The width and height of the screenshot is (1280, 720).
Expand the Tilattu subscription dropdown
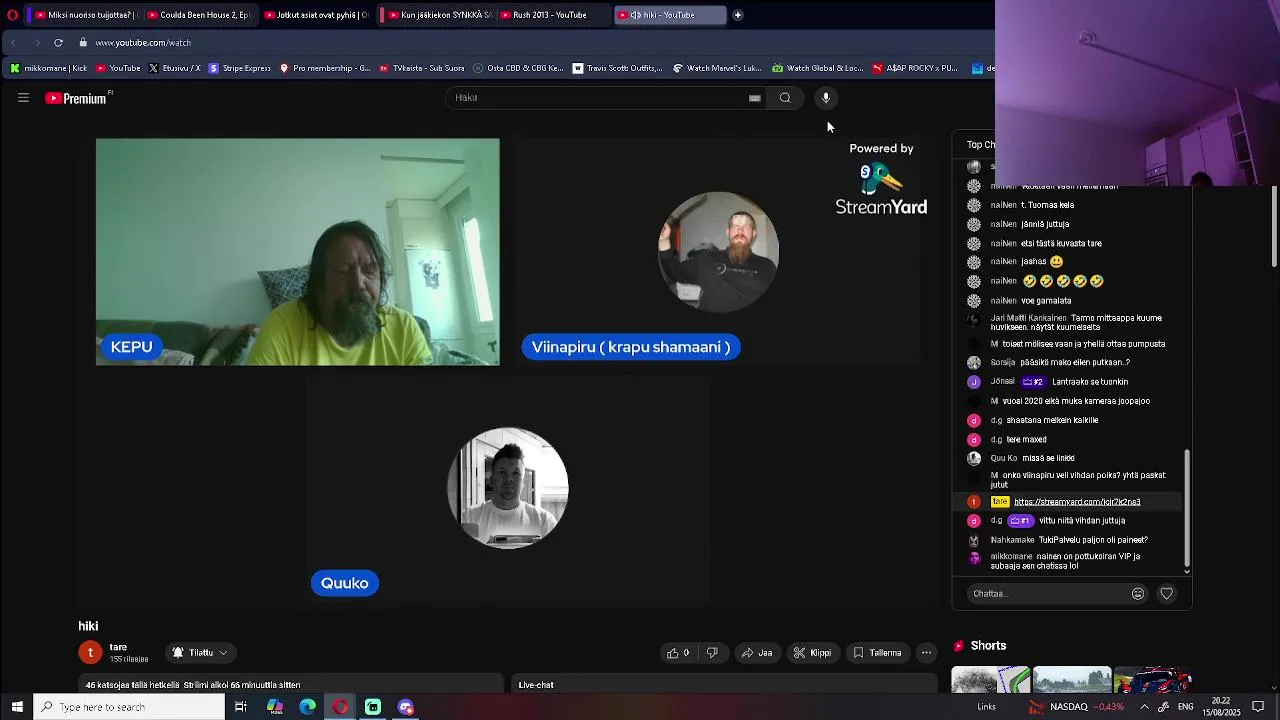coord(201,653)
